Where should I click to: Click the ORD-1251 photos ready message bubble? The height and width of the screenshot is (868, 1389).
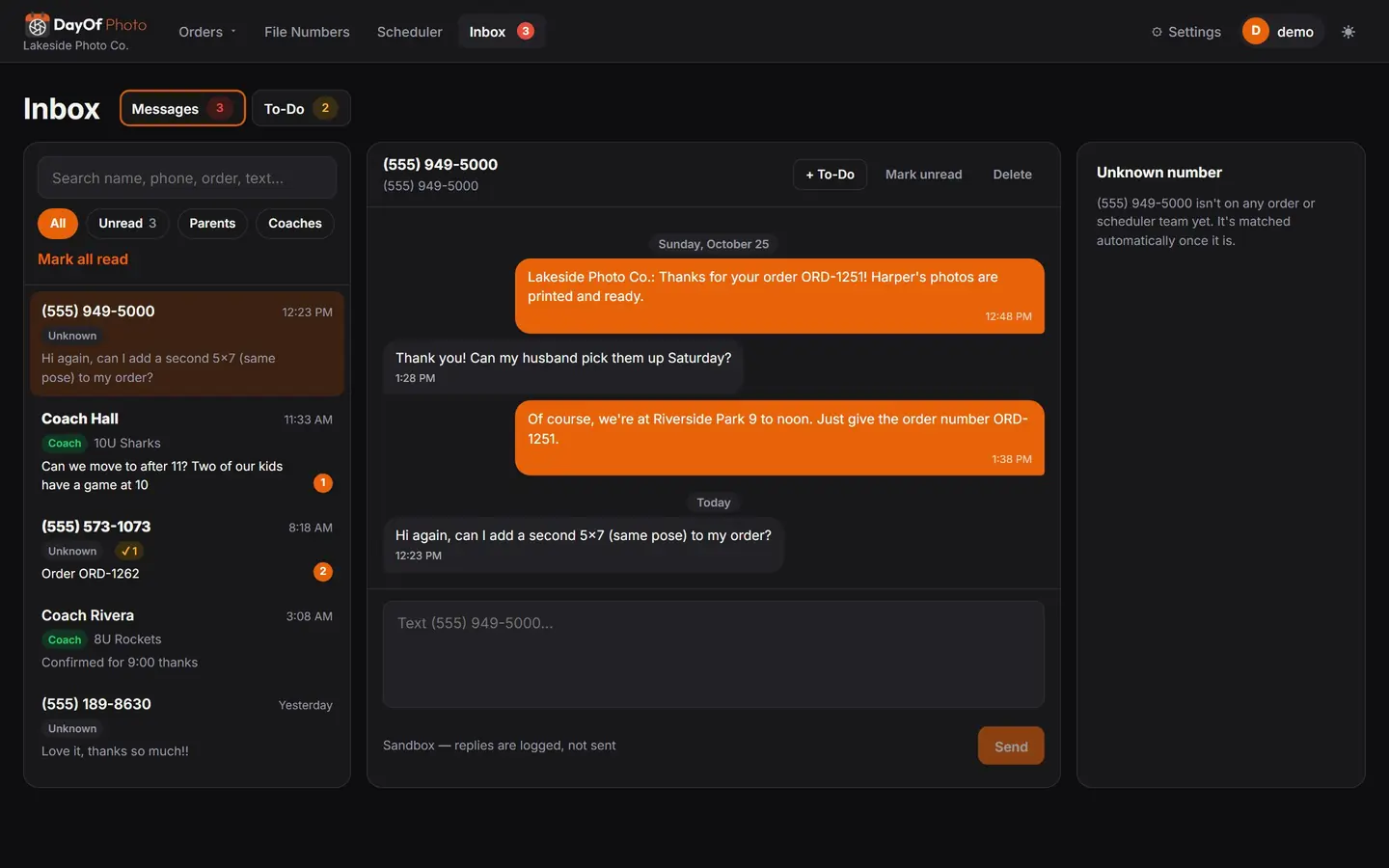[x=779, y=295]
